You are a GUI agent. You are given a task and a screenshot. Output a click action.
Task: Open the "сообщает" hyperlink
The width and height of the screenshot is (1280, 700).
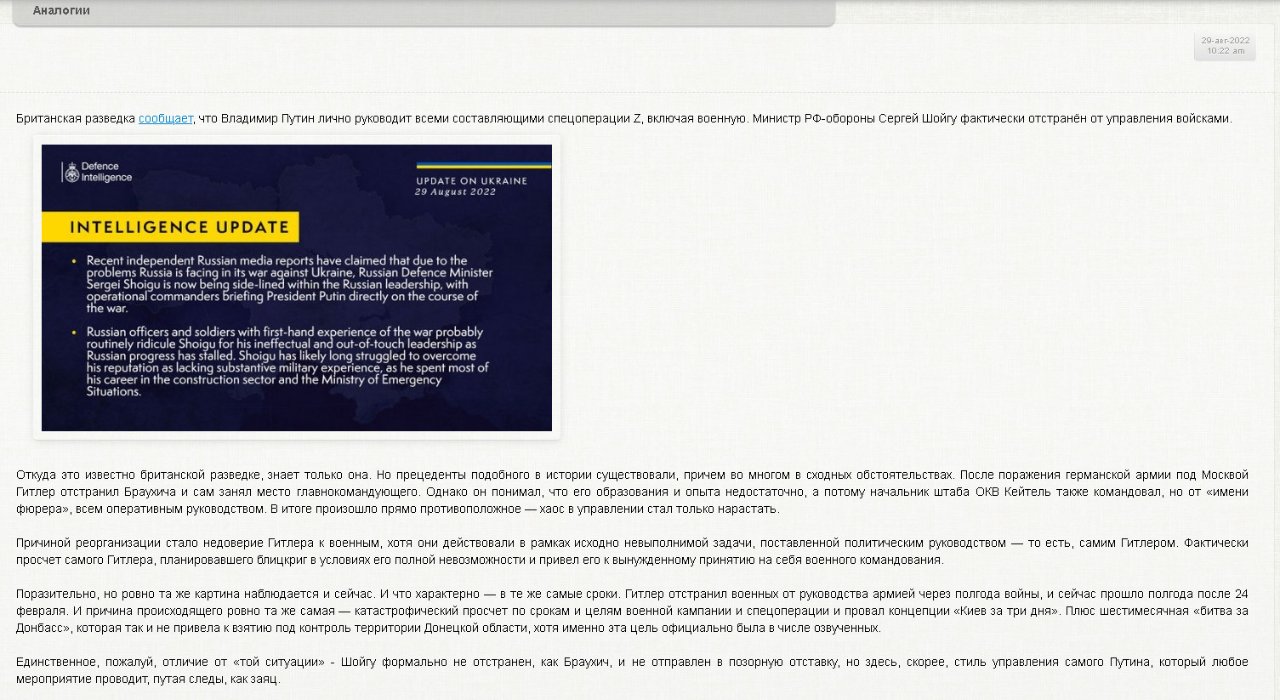[165, 118]
